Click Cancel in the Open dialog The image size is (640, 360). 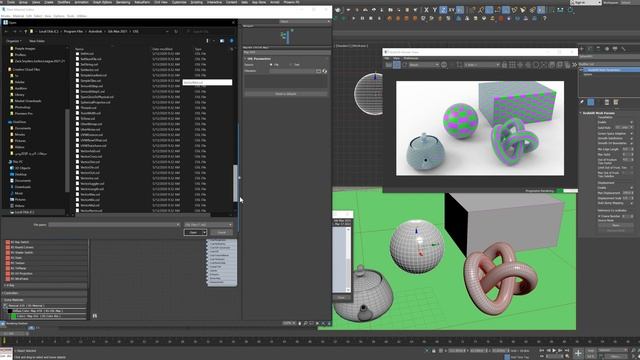click(x=222, y=232)
